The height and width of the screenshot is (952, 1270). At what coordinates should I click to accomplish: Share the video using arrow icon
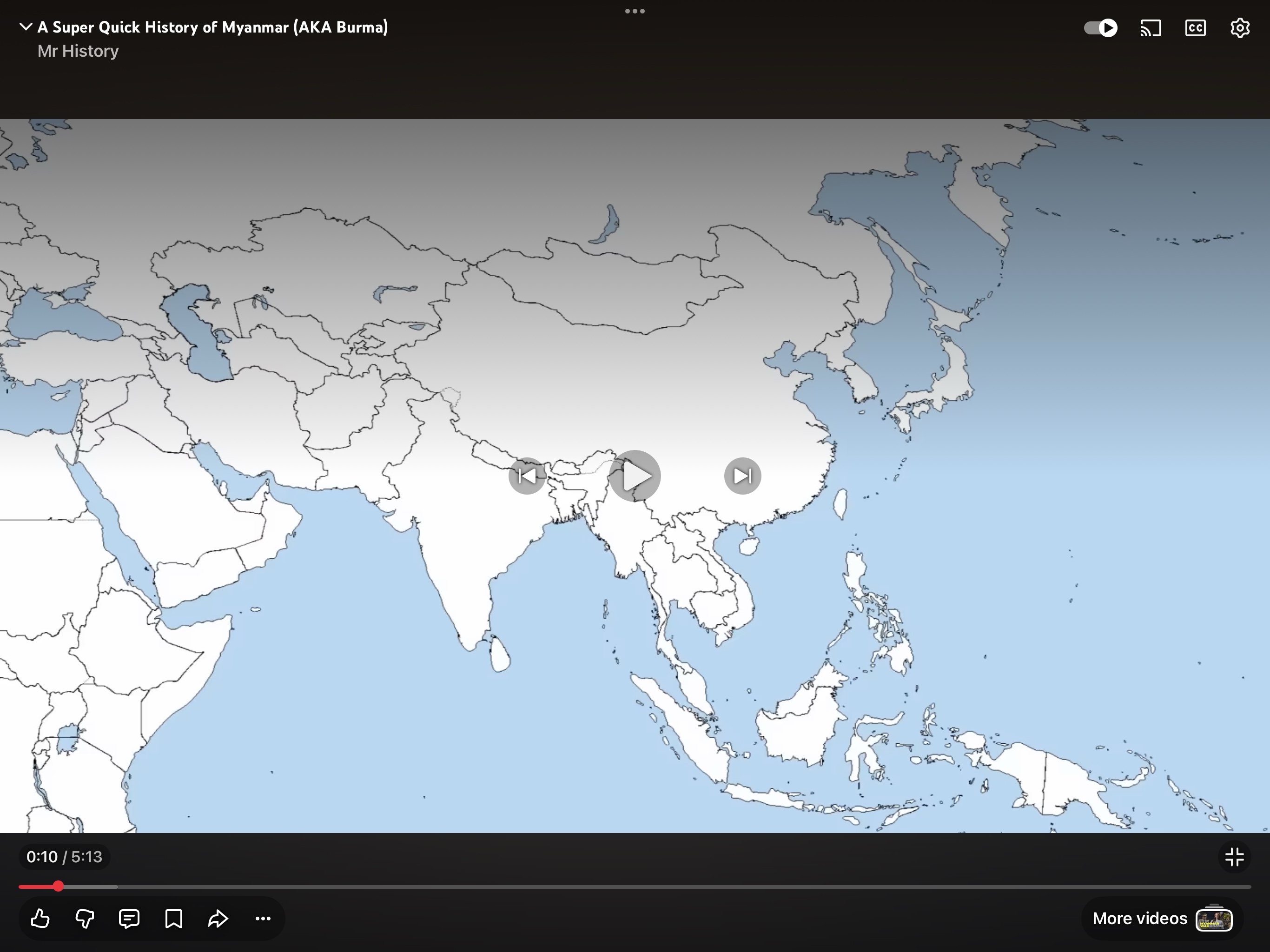(x=218, y=918)
